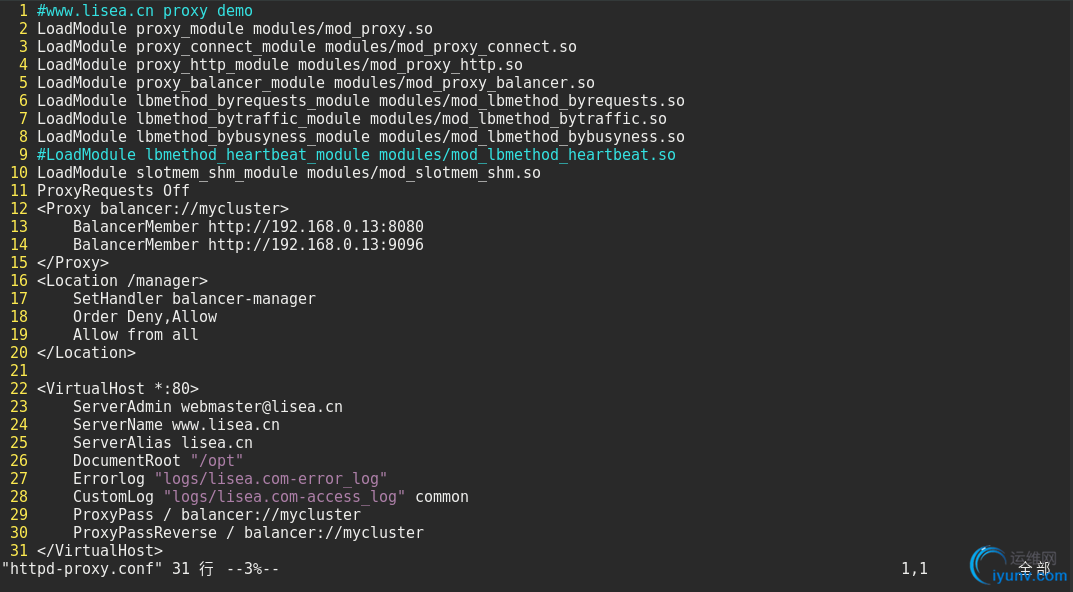The image size is (1073, 592).
Task: Place cursor on the commented heartbeat LoadModule line
Action: 357,155
